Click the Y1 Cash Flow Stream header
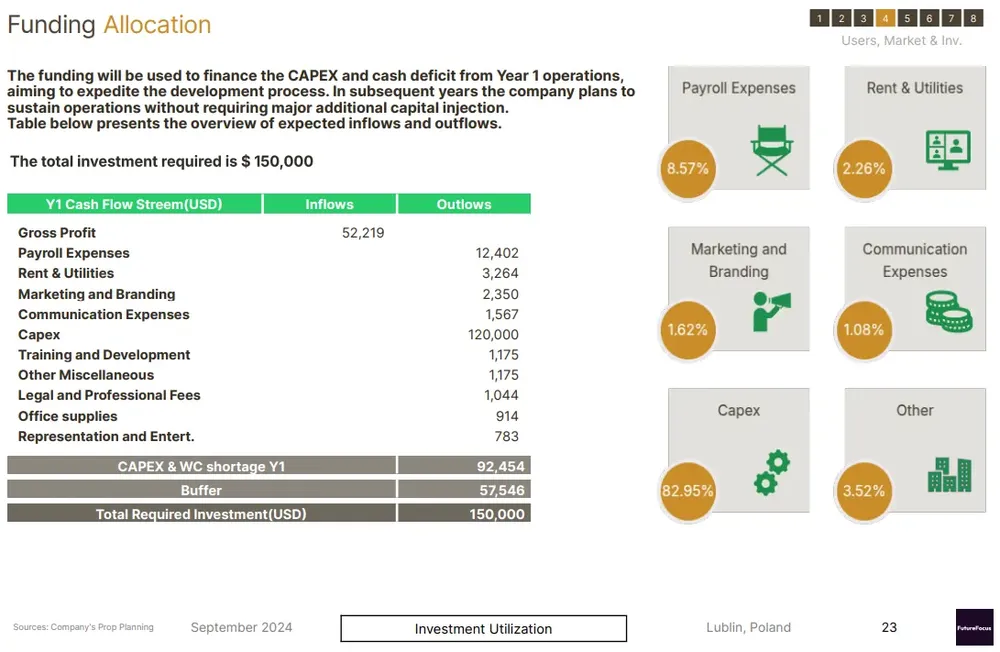 pyautogui.click(x=134, y=204)
